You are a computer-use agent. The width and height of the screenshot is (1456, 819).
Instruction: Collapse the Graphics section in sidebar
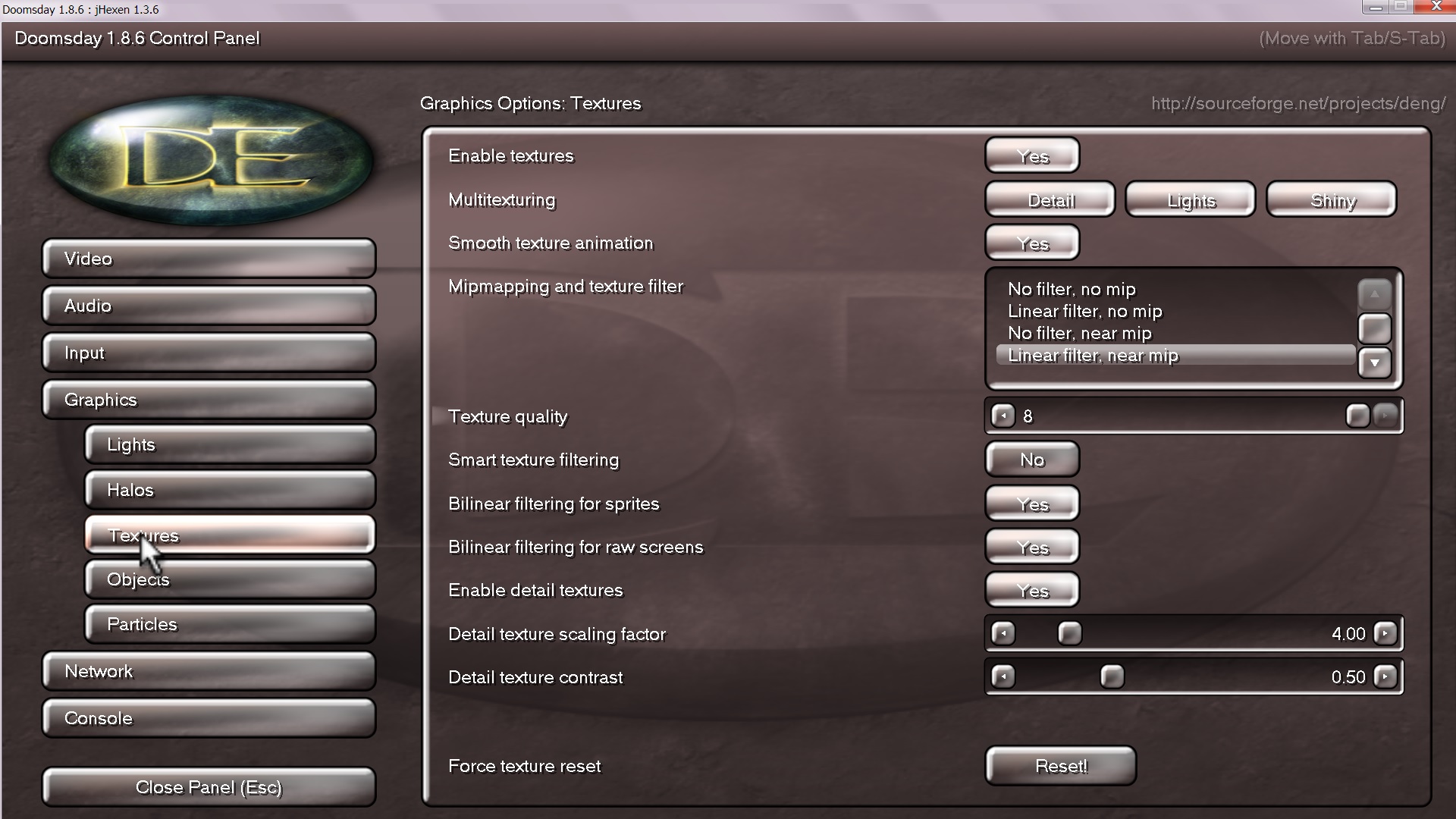(x=209, y=400)
